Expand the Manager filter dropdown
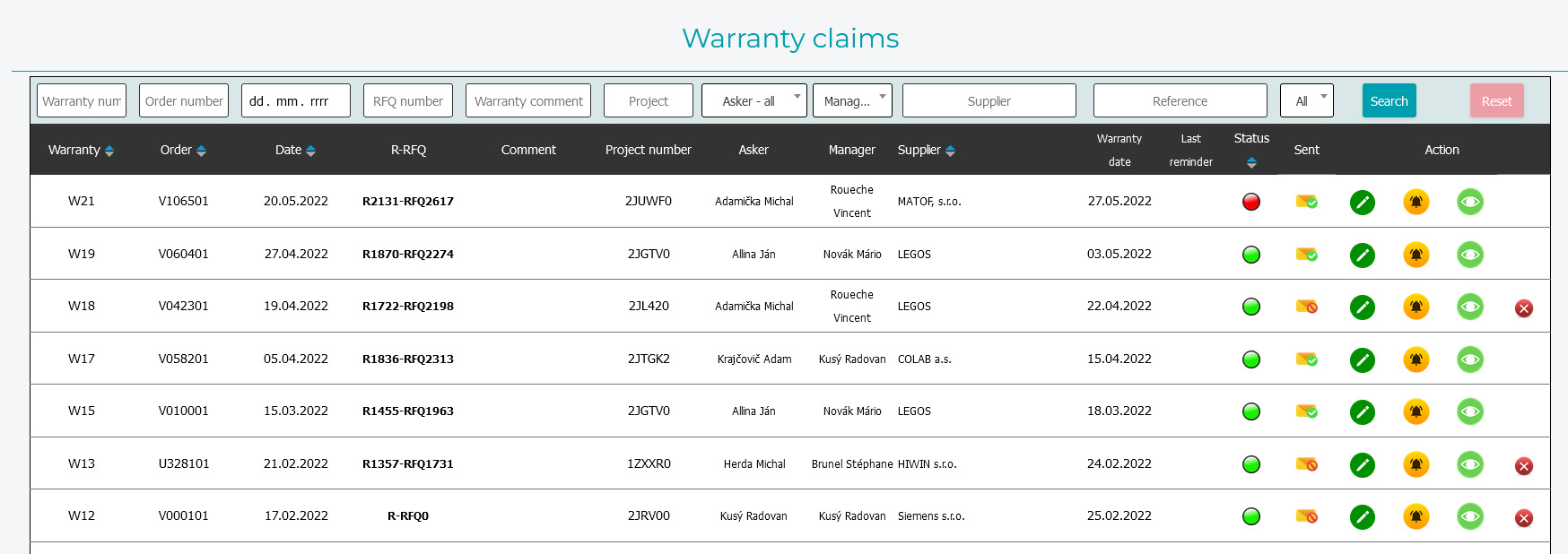Screen dimensions: 1568x554 (851, 101)
